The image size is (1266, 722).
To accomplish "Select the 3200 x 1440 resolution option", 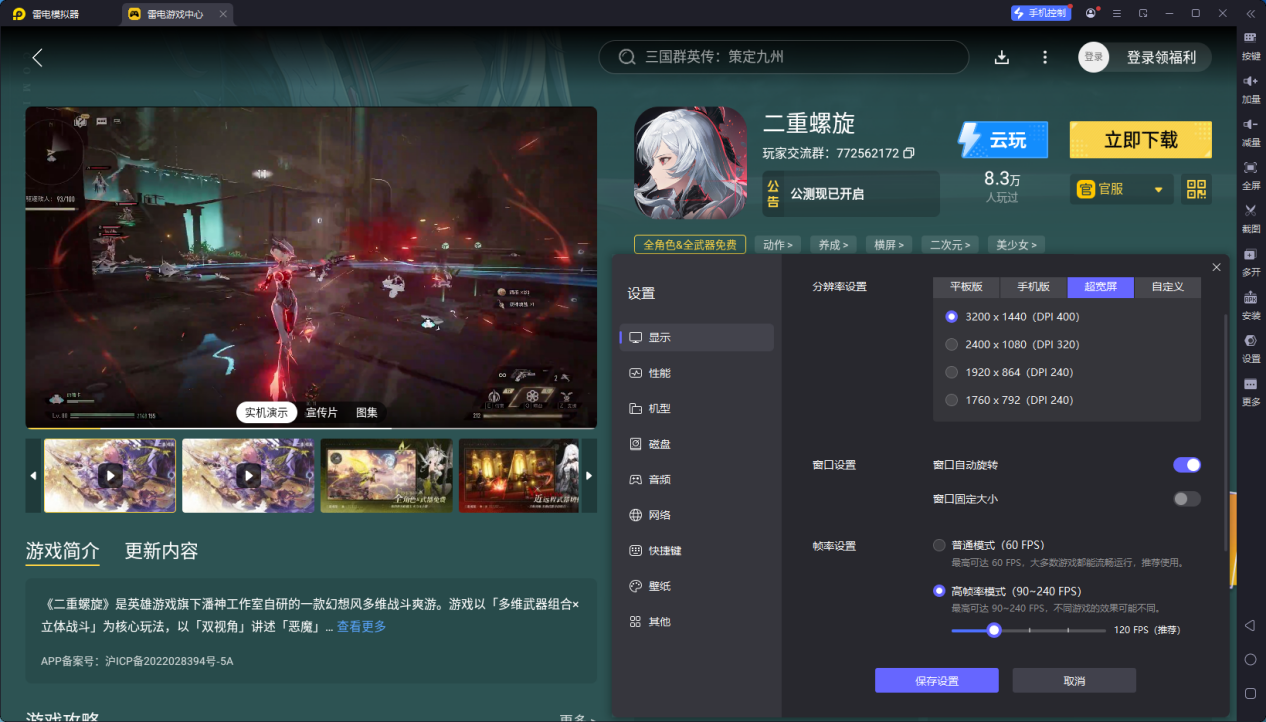I will (951, 317).
